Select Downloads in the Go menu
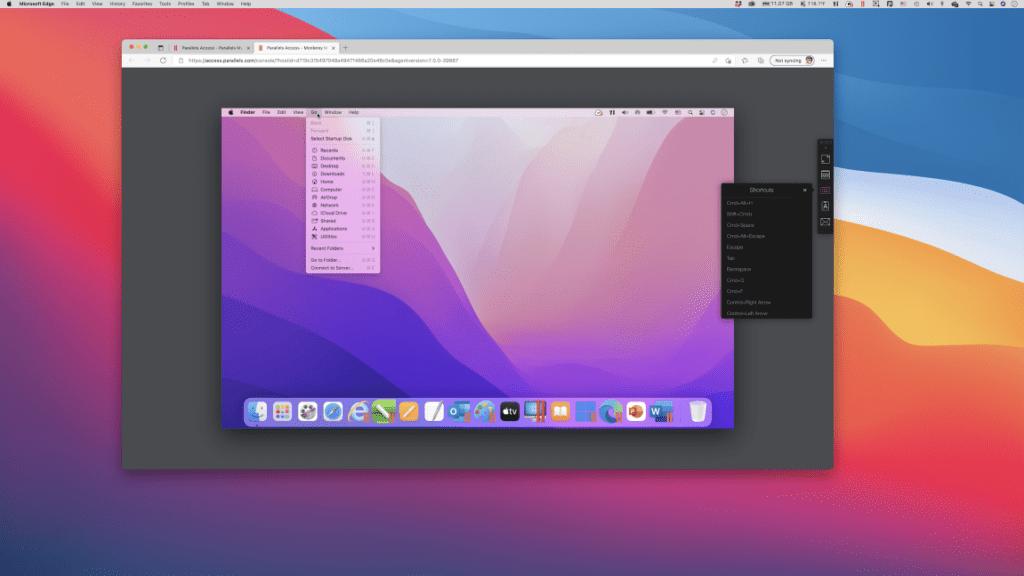Image resolution: width=1024 pixels, height=576 pixels. click(x=332, y=174)
